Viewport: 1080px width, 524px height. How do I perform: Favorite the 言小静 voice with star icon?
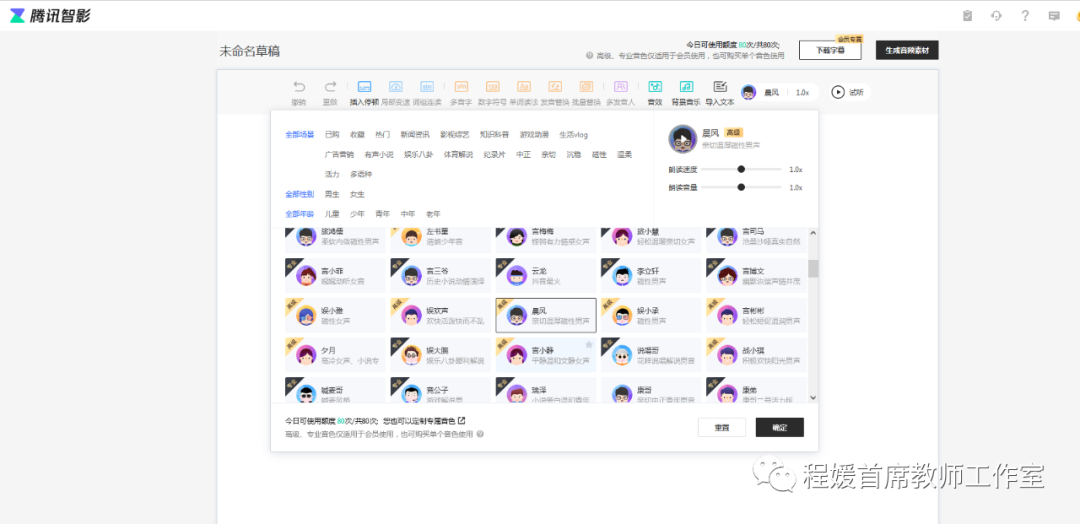(589, 344)
